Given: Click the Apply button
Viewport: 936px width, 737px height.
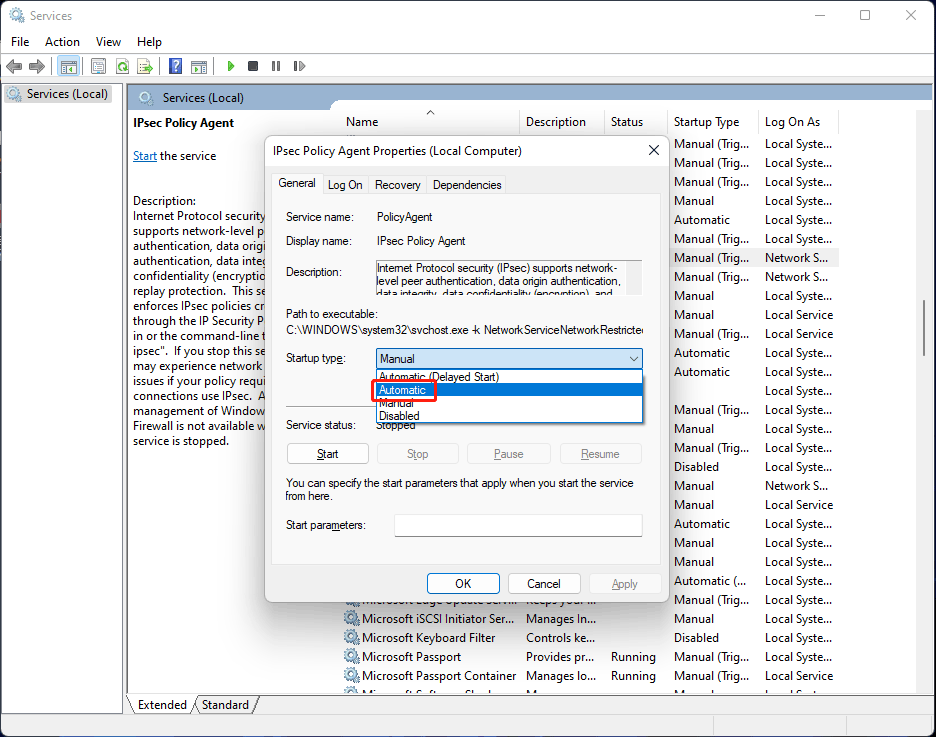Looking at the screenshot, I should (625, 584).
